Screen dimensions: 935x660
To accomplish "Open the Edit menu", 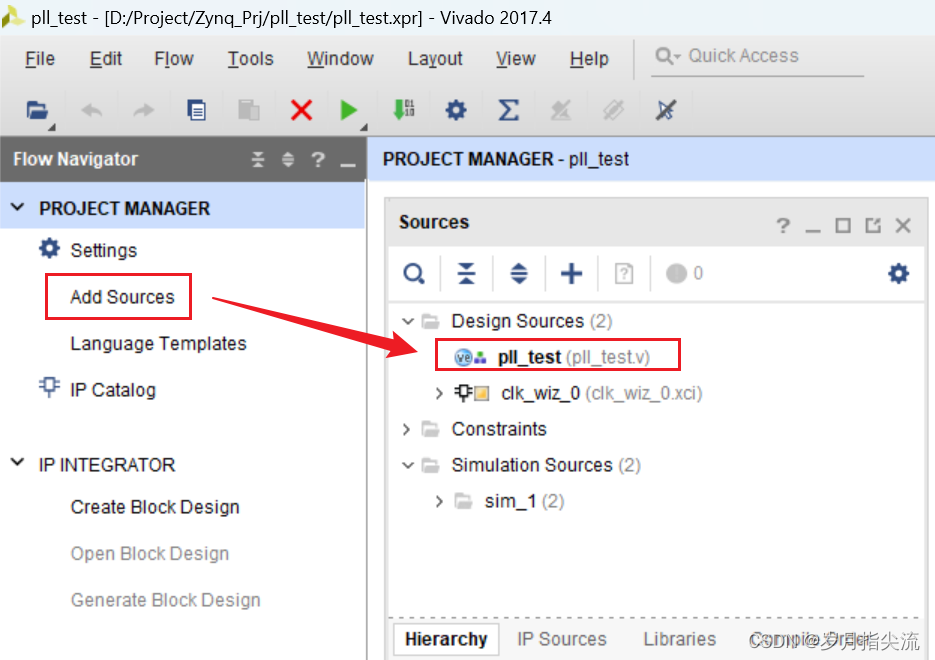I will point(106,59).
